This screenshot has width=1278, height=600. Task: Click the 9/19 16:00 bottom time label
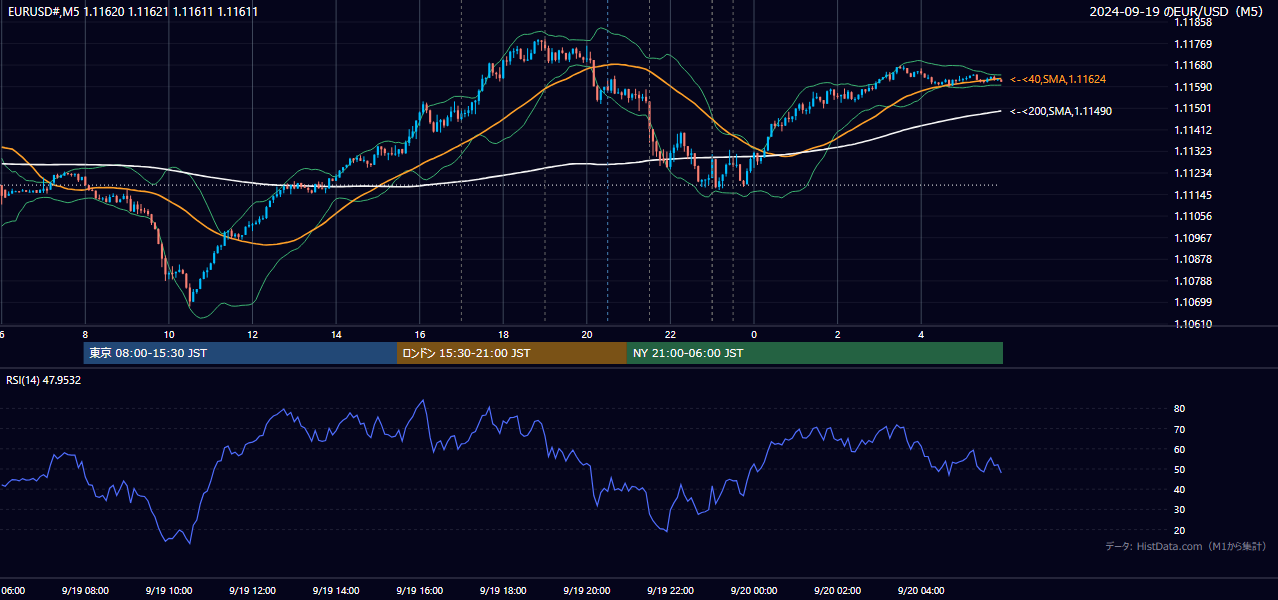coord(419,591)
